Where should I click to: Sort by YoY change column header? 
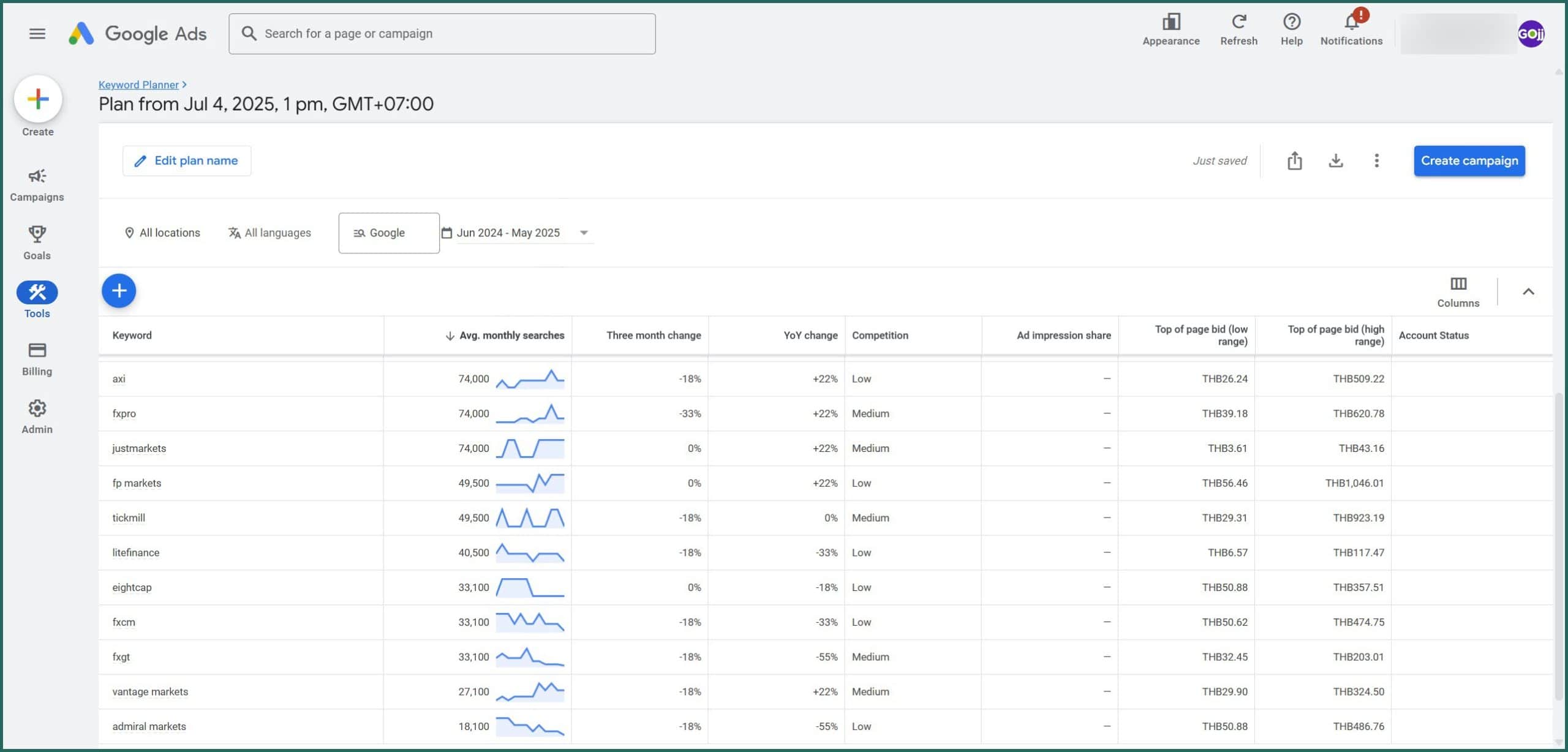(x=810, y=336)
